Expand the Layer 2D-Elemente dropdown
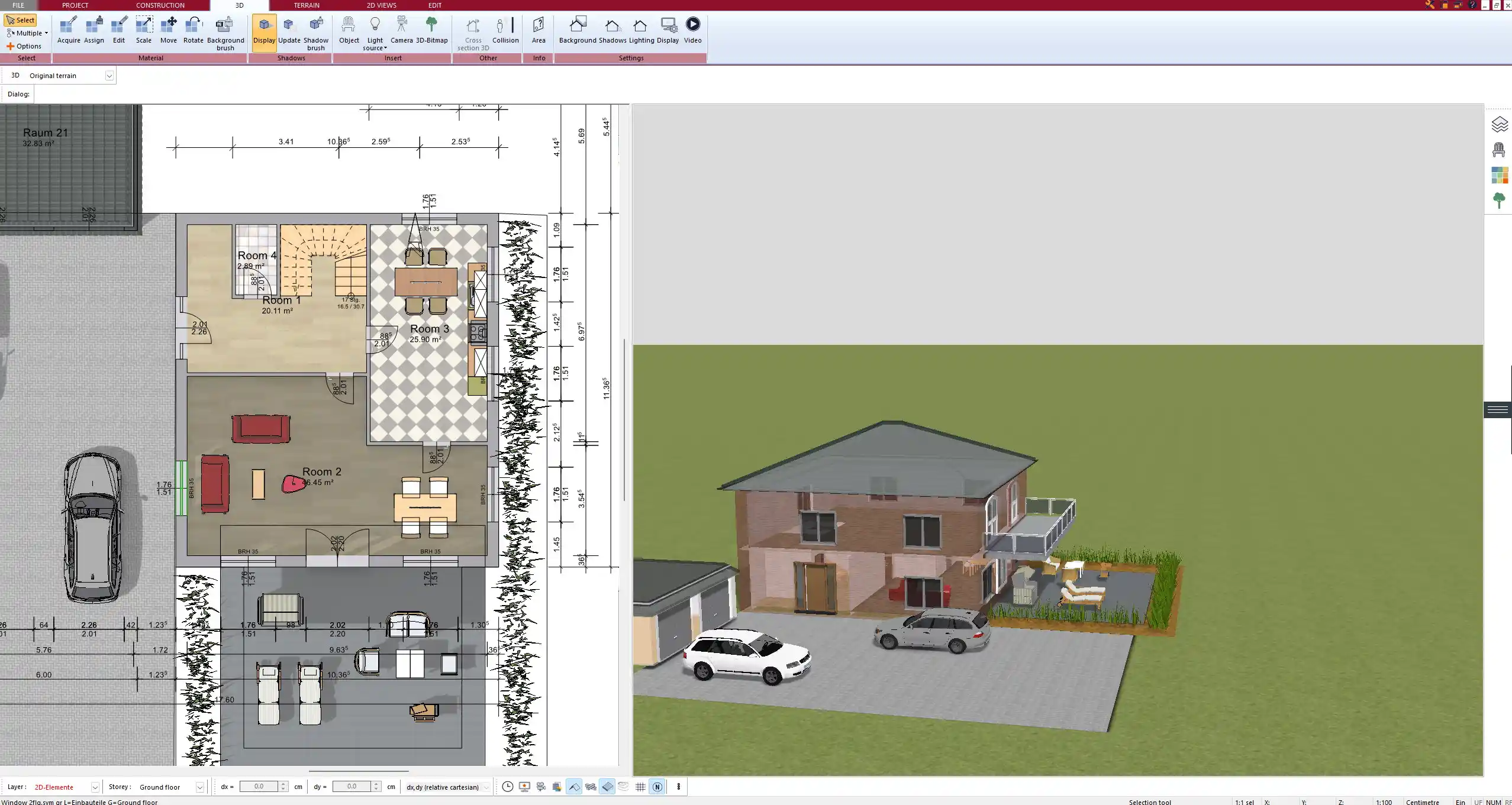1512x805 pixels. (x=95, y=787)
